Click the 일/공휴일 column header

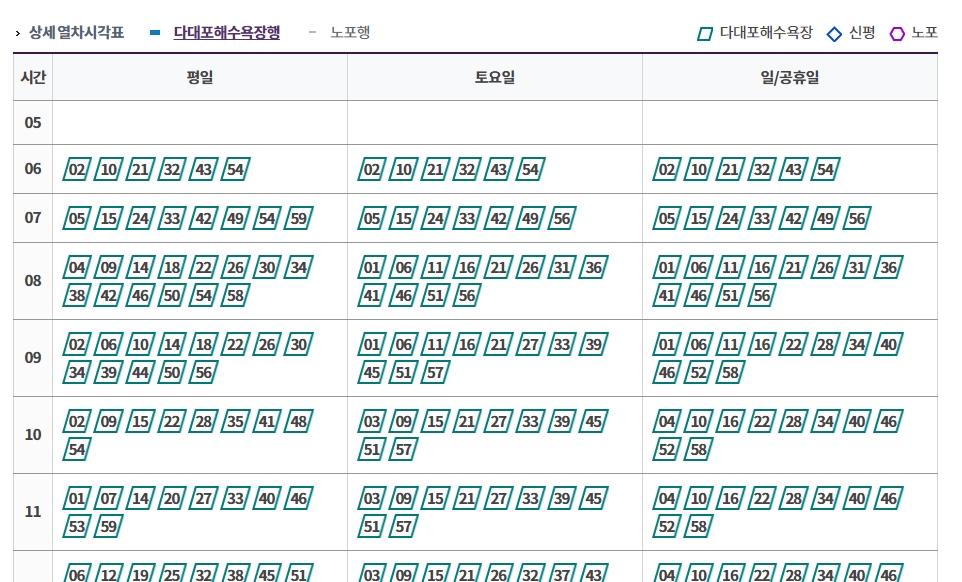[790, 77]
